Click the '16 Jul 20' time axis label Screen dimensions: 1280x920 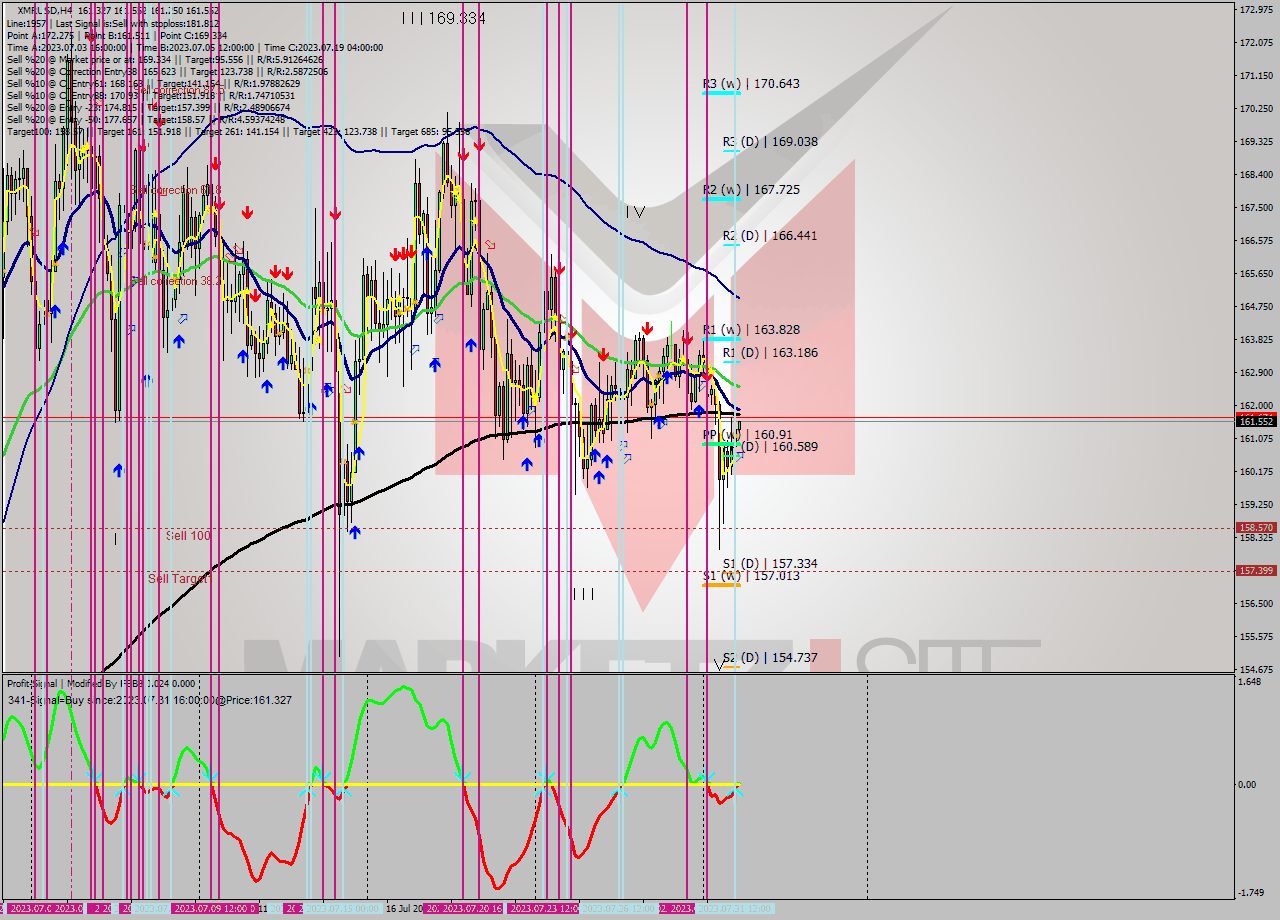point(404,908)
